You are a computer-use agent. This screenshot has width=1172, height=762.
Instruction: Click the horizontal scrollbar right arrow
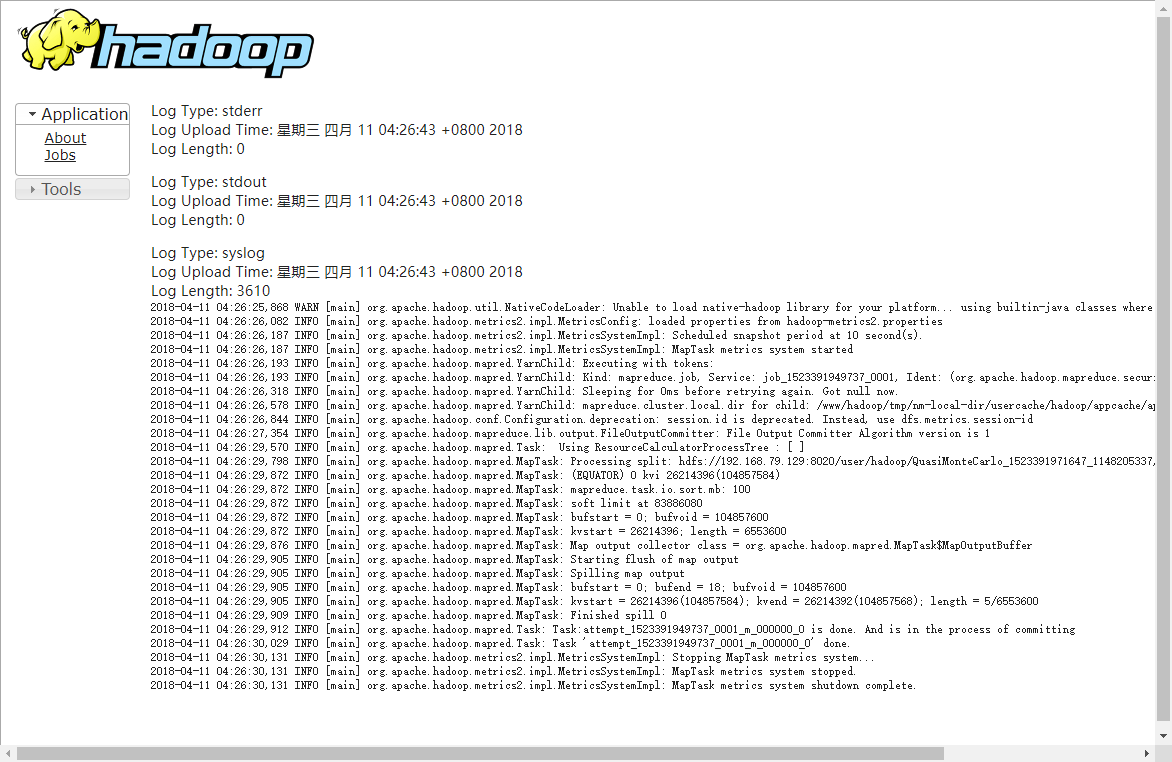click(1147, 753)
